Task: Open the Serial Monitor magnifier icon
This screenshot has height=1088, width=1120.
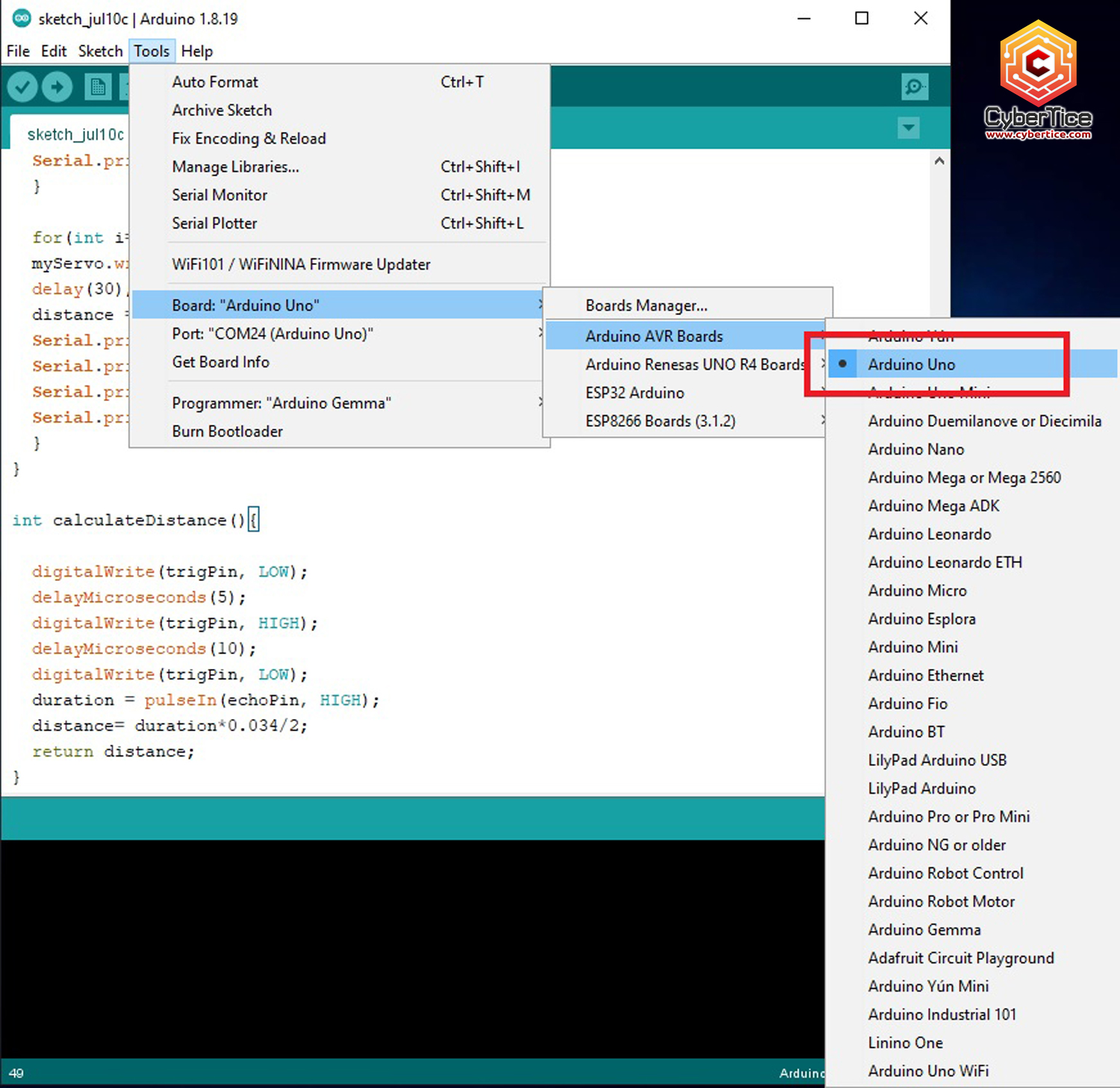Action: pyautogui.click(x=914, y=87)
